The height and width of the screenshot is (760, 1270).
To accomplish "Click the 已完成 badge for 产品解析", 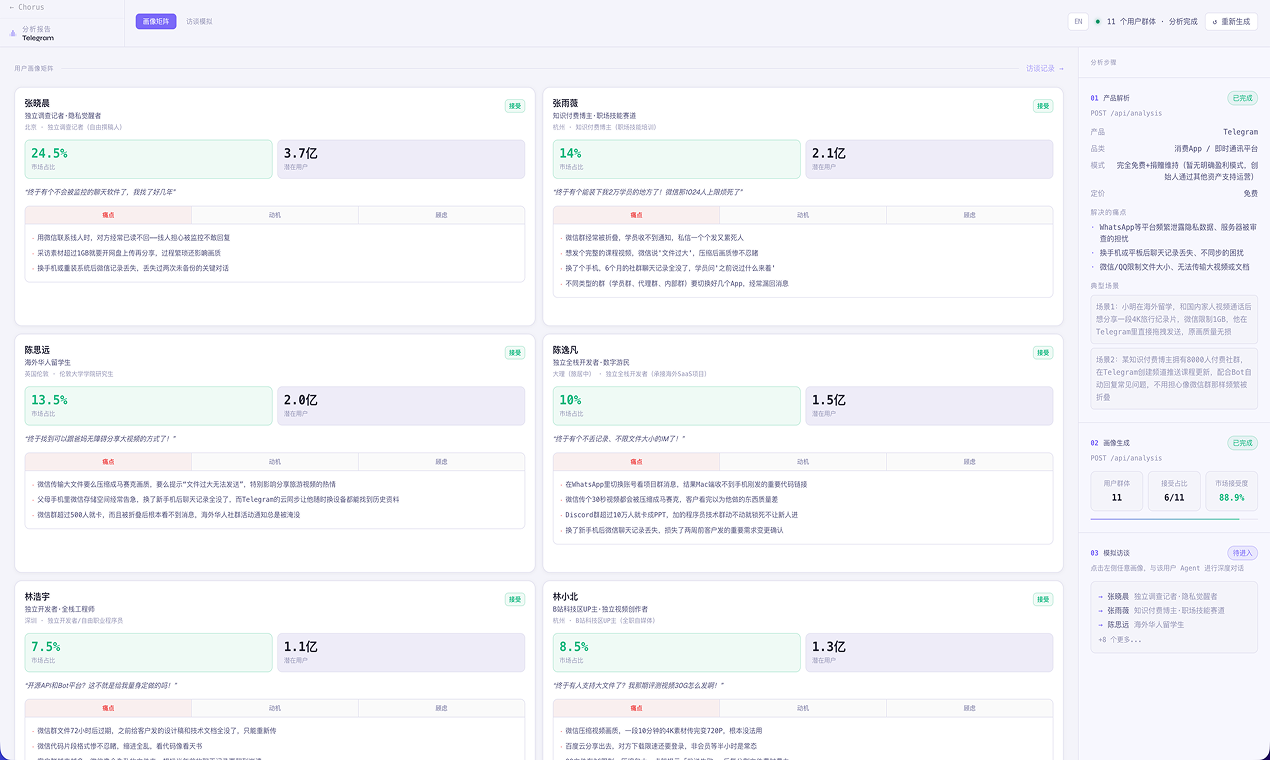I will (x=1243, y=98).
